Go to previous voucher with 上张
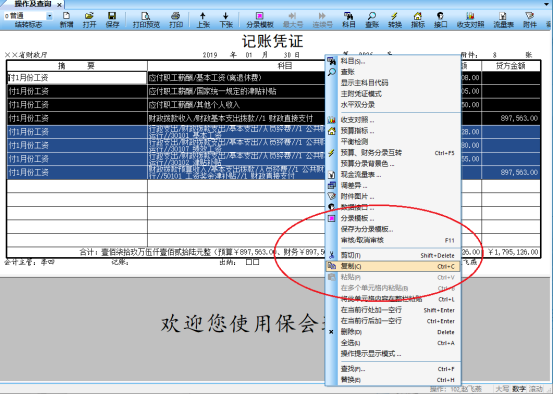 203,20
